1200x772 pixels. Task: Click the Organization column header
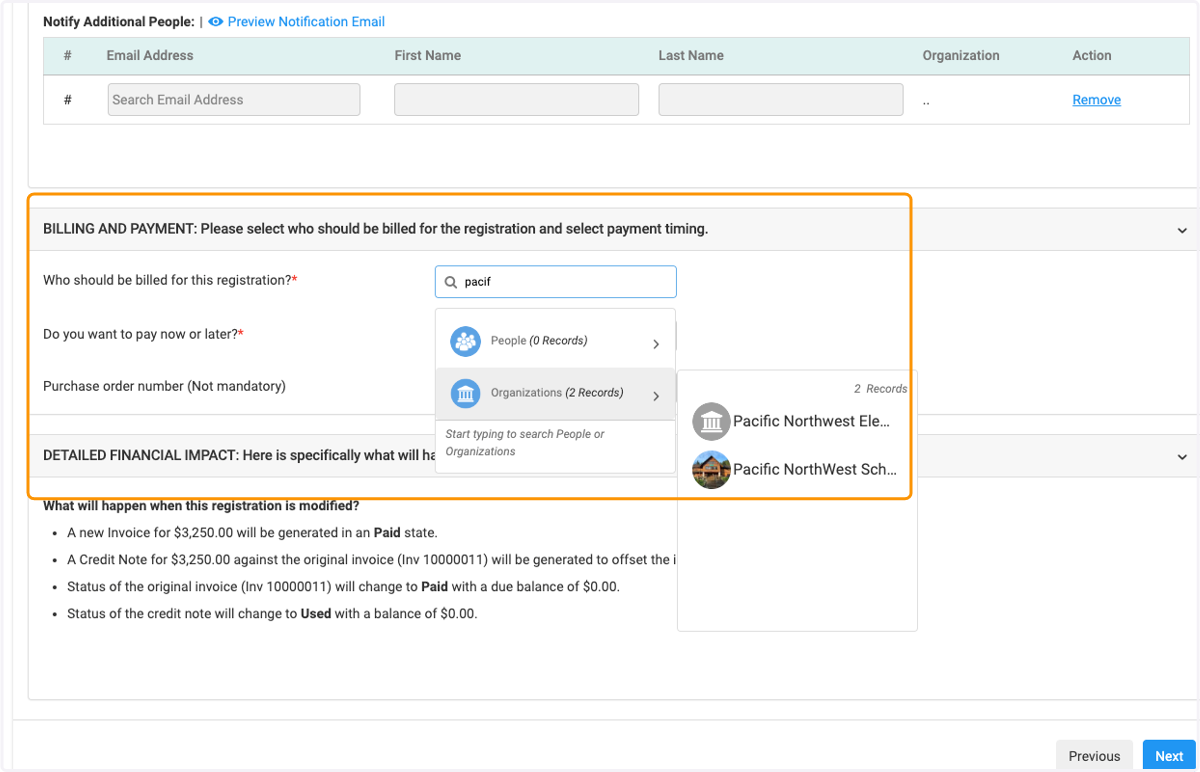point(961,56)
